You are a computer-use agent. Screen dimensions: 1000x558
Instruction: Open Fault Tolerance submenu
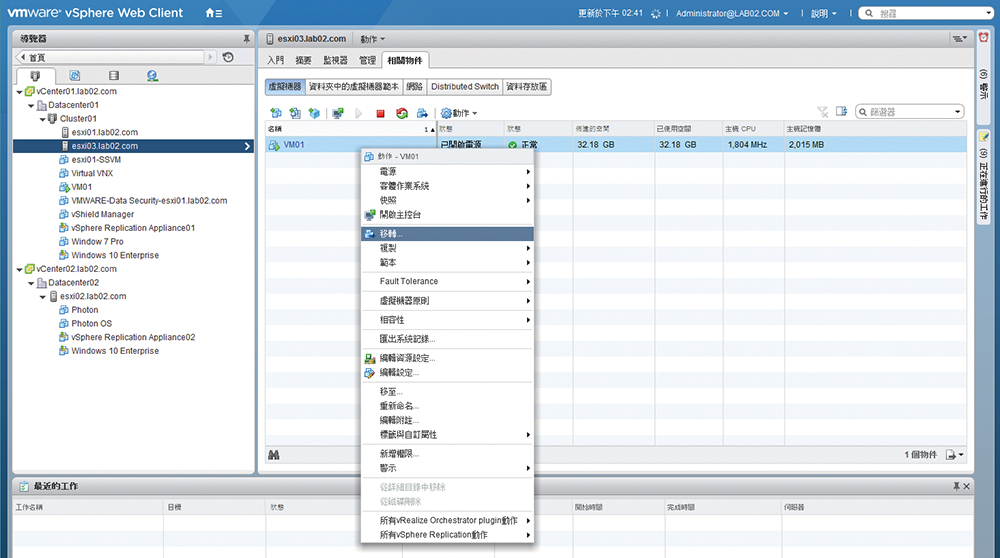pyautogui.click(x=447, y=281)
